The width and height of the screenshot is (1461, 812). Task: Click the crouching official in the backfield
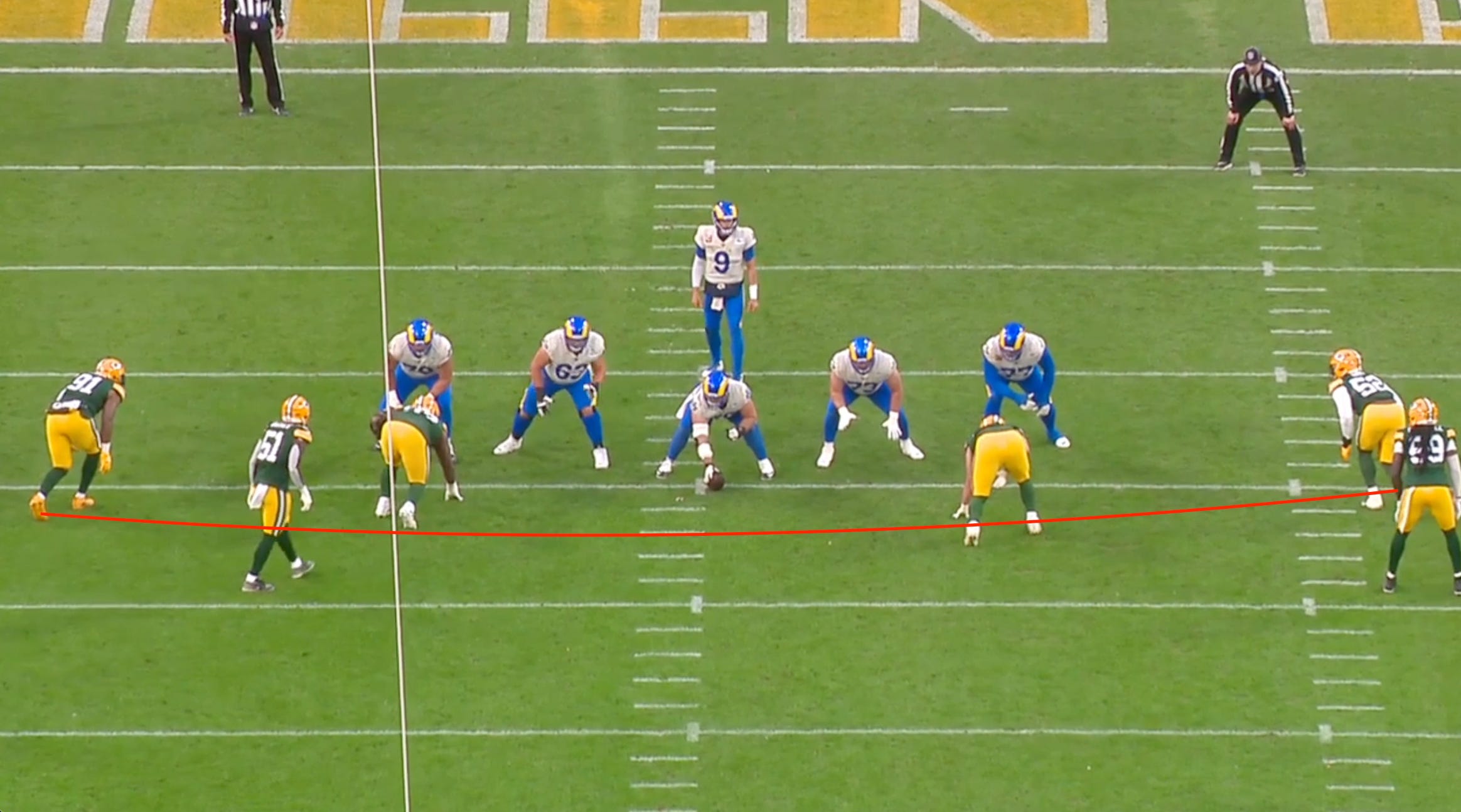point(1261,110)
